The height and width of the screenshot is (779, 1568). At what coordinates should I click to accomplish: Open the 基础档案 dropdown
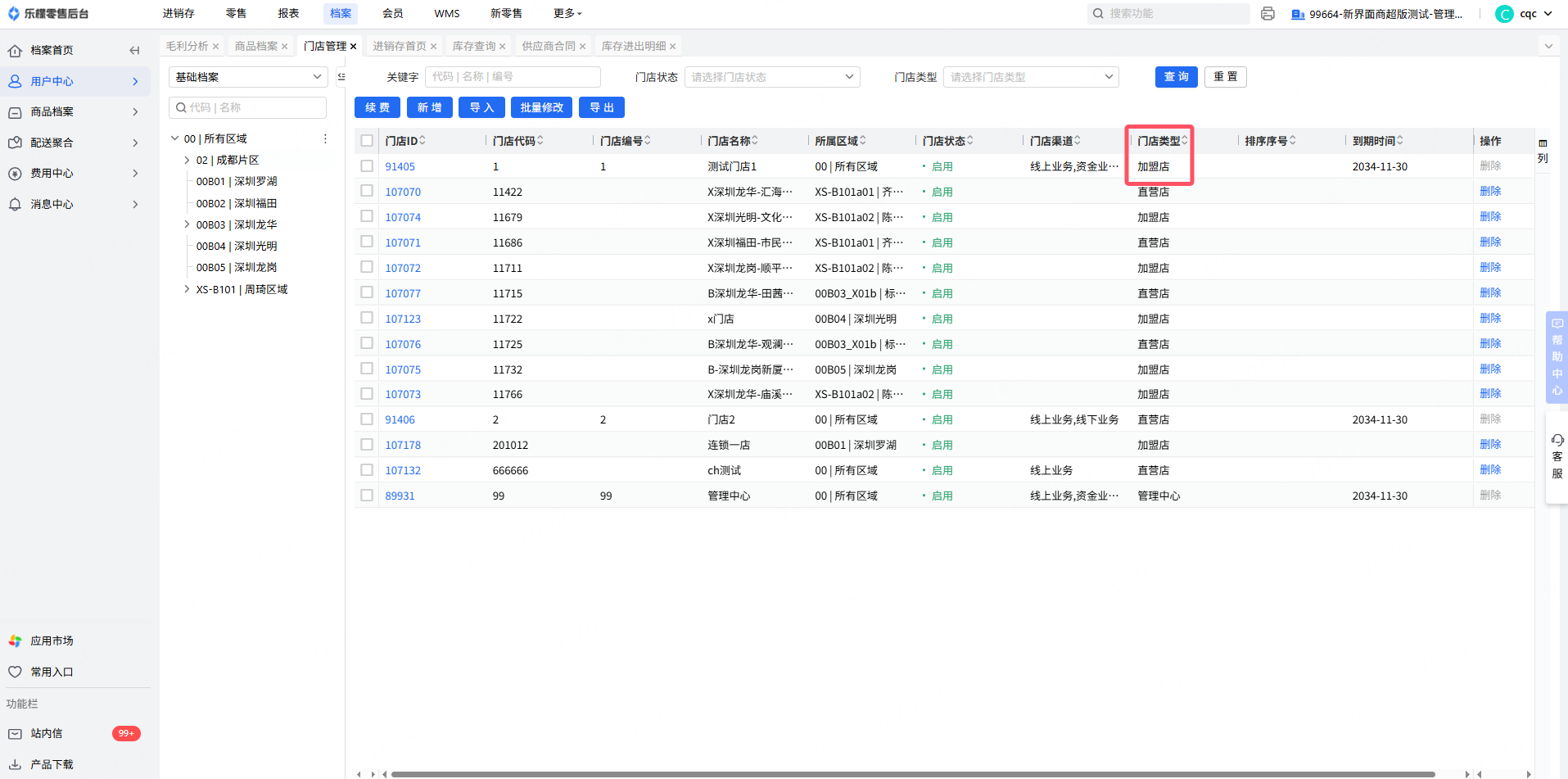(248, 77)
